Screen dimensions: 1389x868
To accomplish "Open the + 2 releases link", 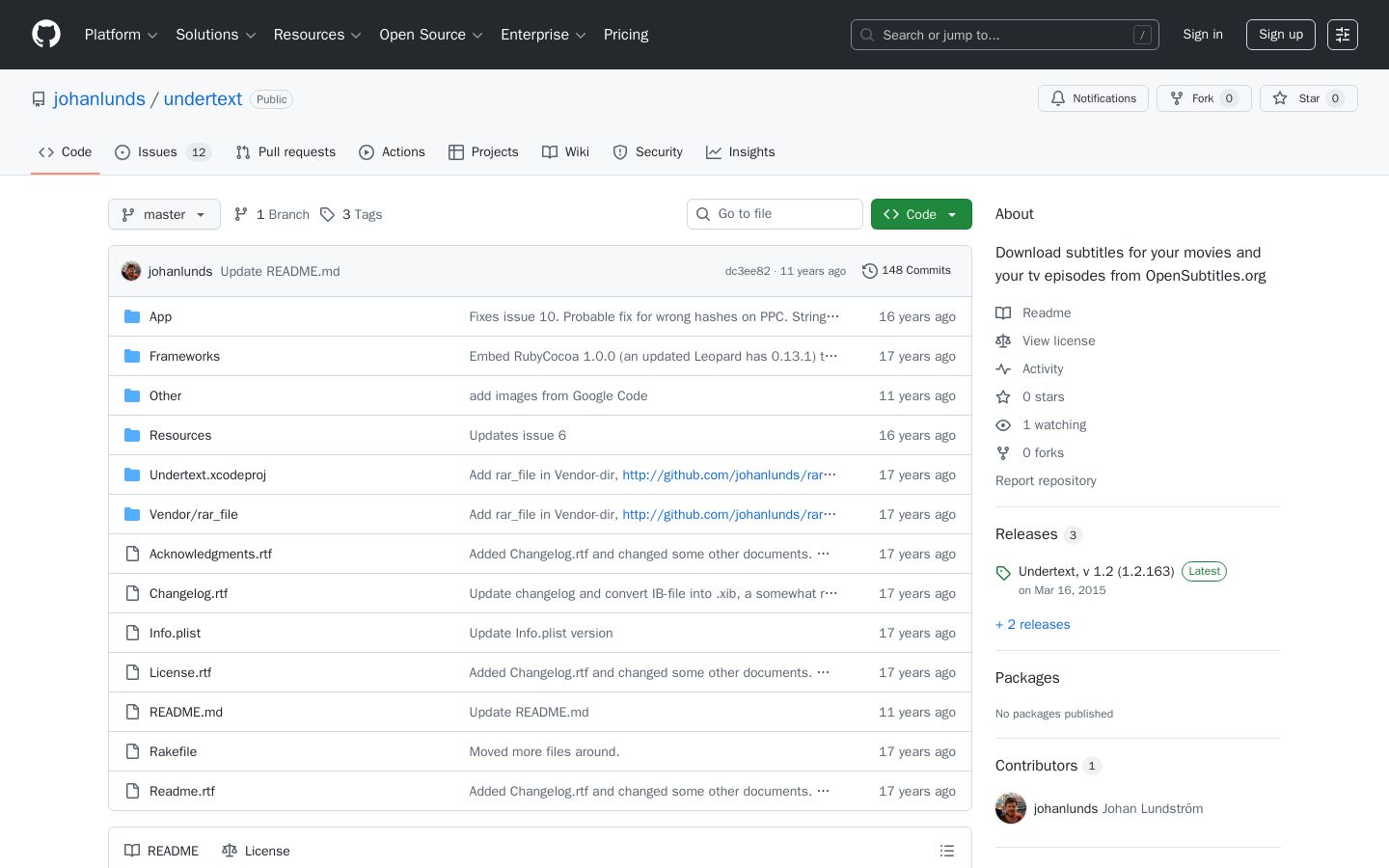I will [1033, 625].
